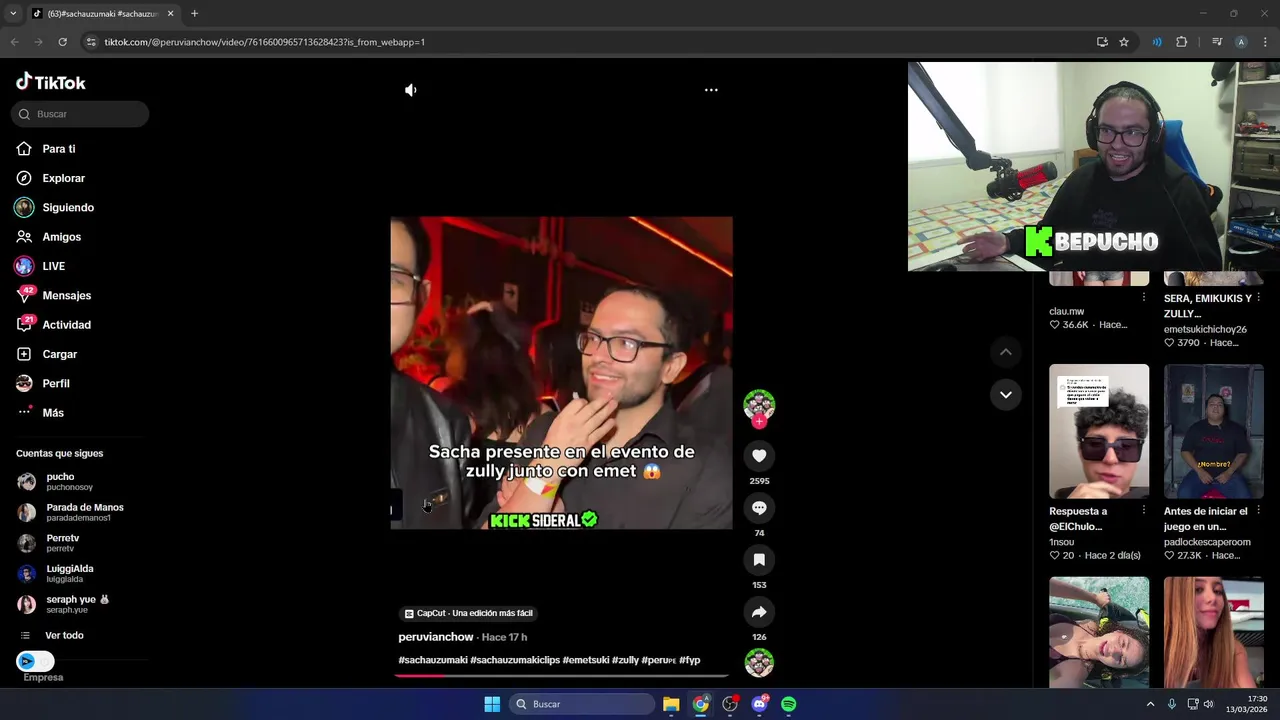Go to the next video arrow

tap(1006, 394)
